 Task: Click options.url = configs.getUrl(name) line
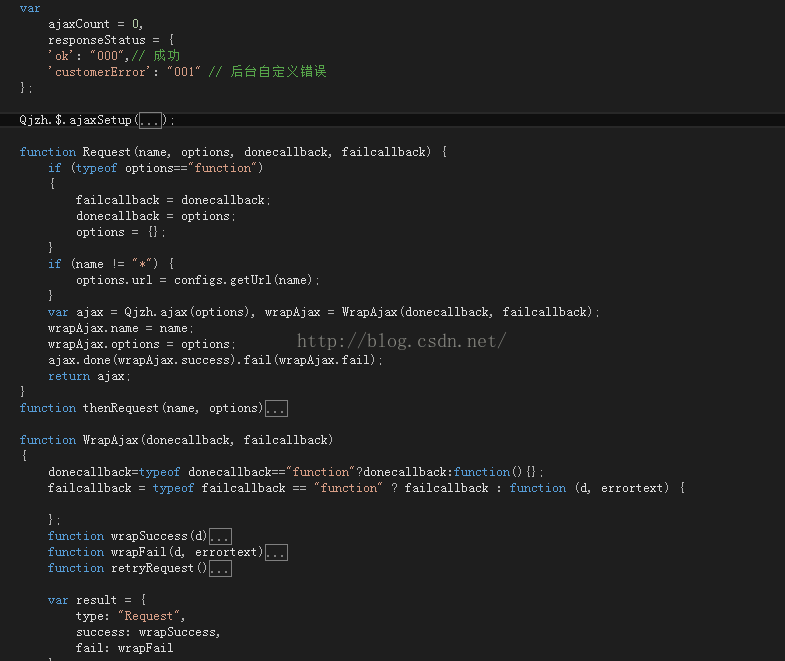(198, 280)
